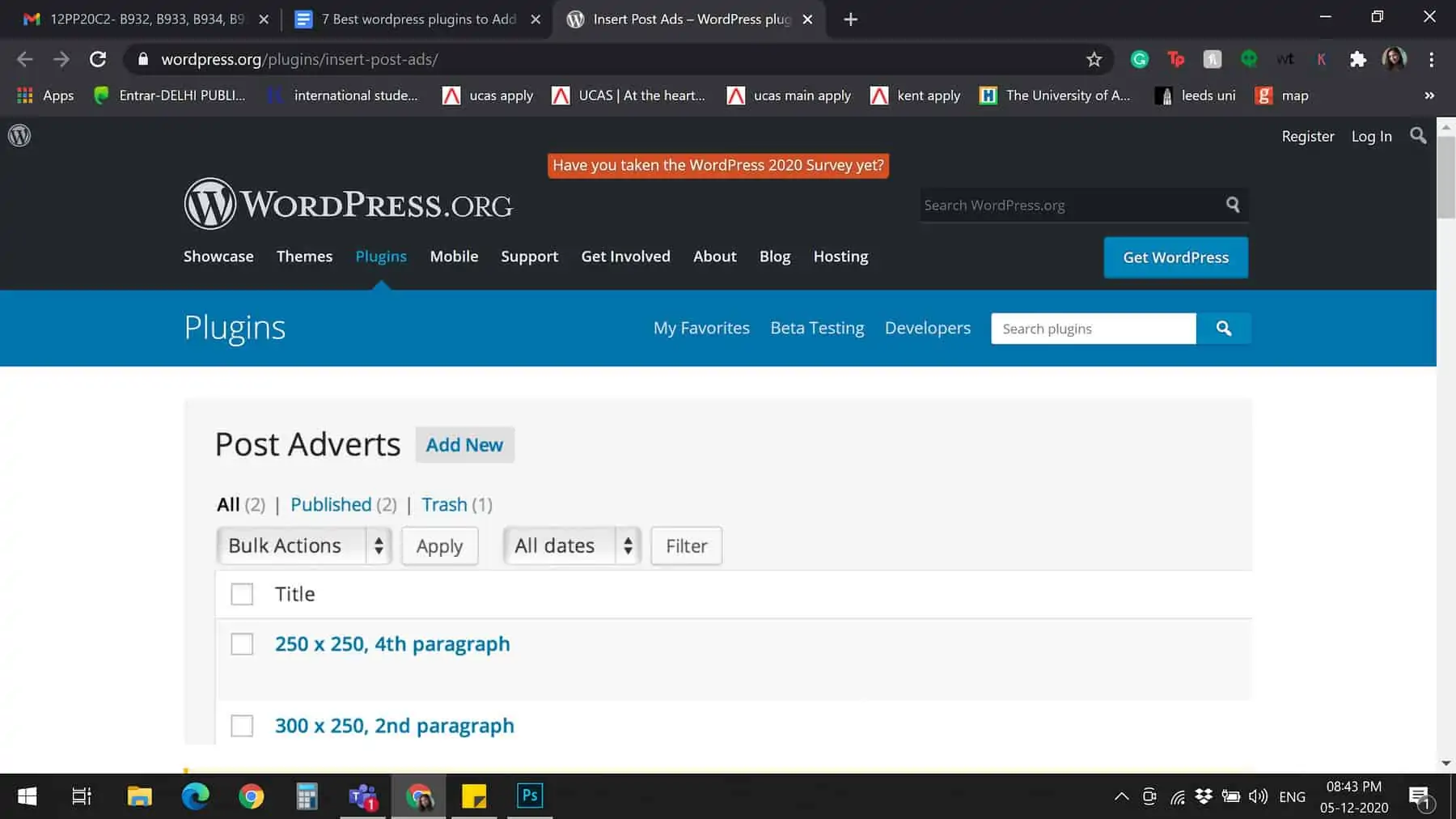Screen dimensions: 1456x819
Task: Open Windows Start menu
Action: tap(27, 796)
